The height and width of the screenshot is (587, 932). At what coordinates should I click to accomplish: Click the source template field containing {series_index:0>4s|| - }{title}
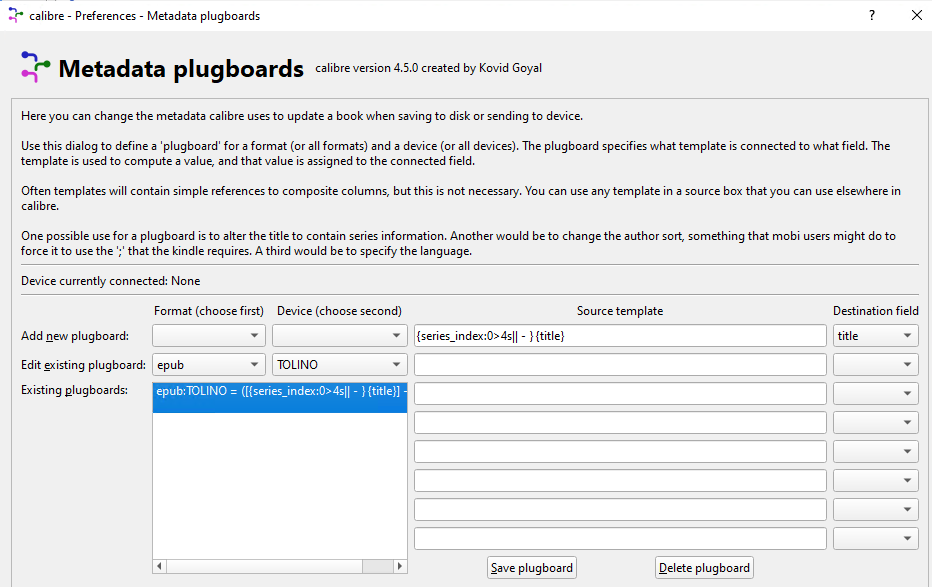coord(620,336)
